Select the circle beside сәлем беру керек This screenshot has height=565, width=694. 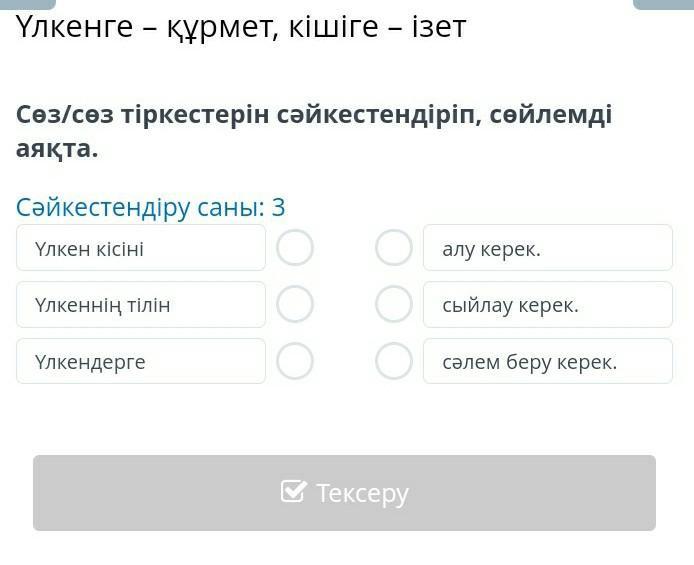click(394, 362)
